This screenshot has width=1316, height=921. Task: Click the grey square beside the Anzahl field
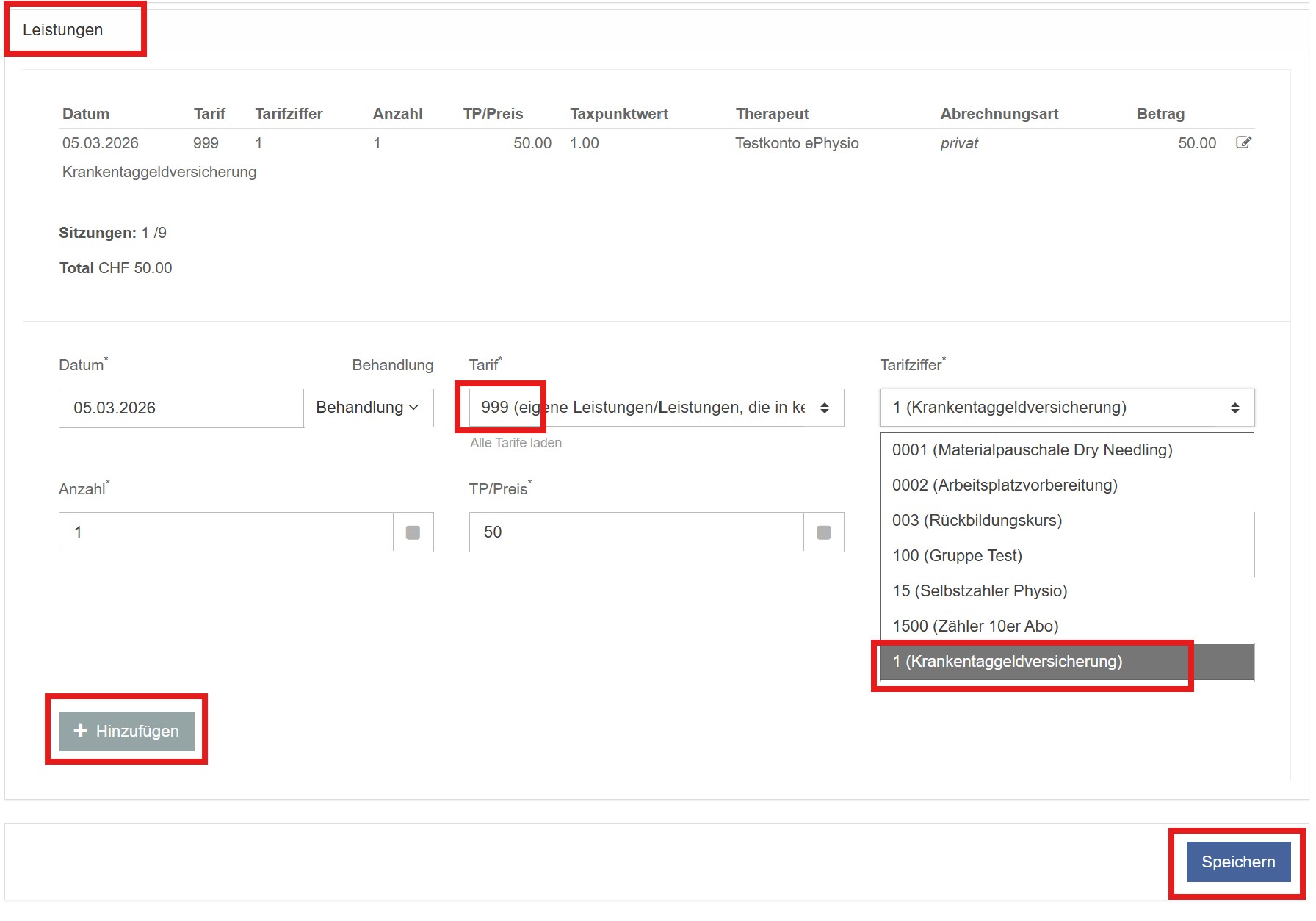pos(413,532)
